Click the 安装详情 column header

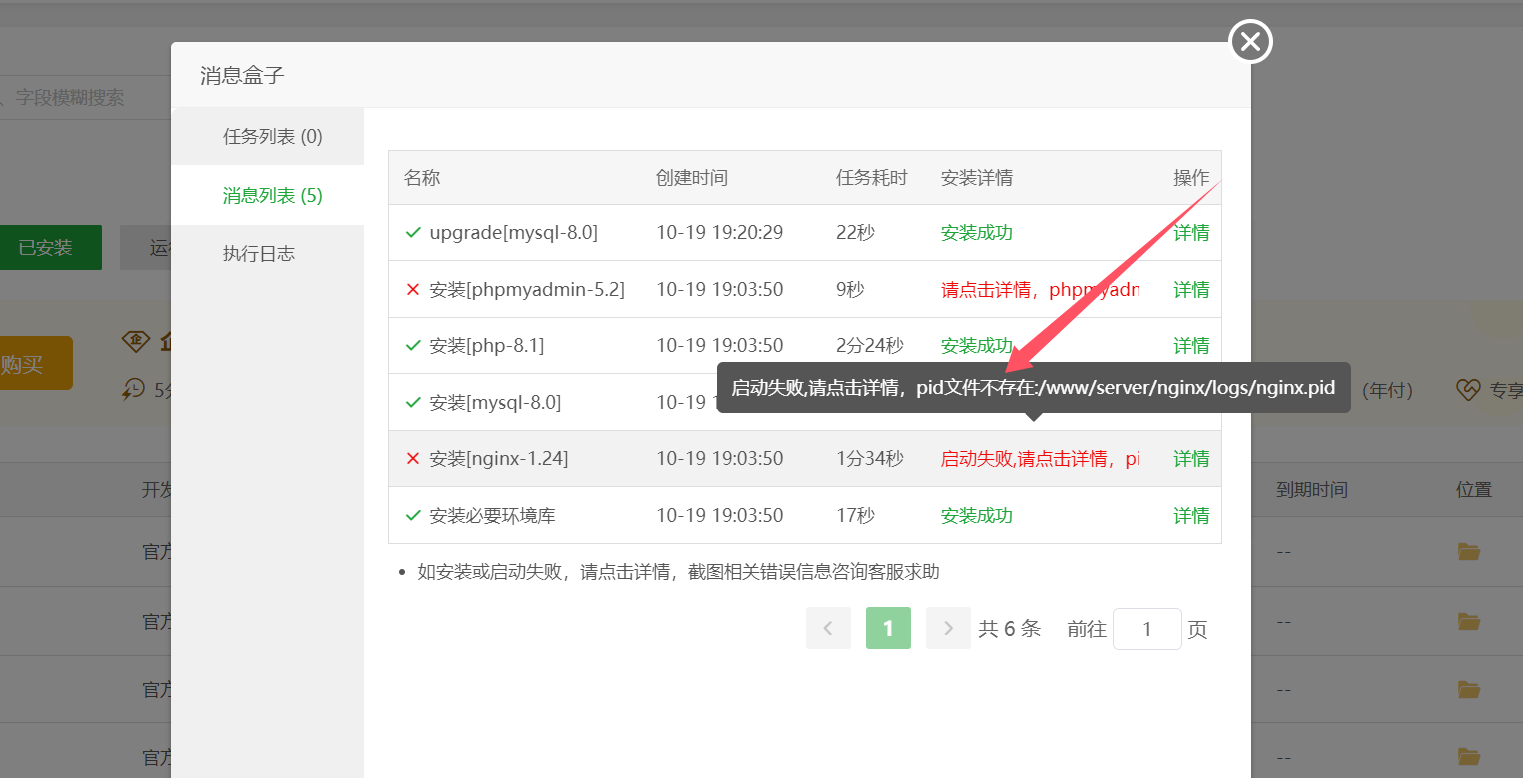point(977,178)
